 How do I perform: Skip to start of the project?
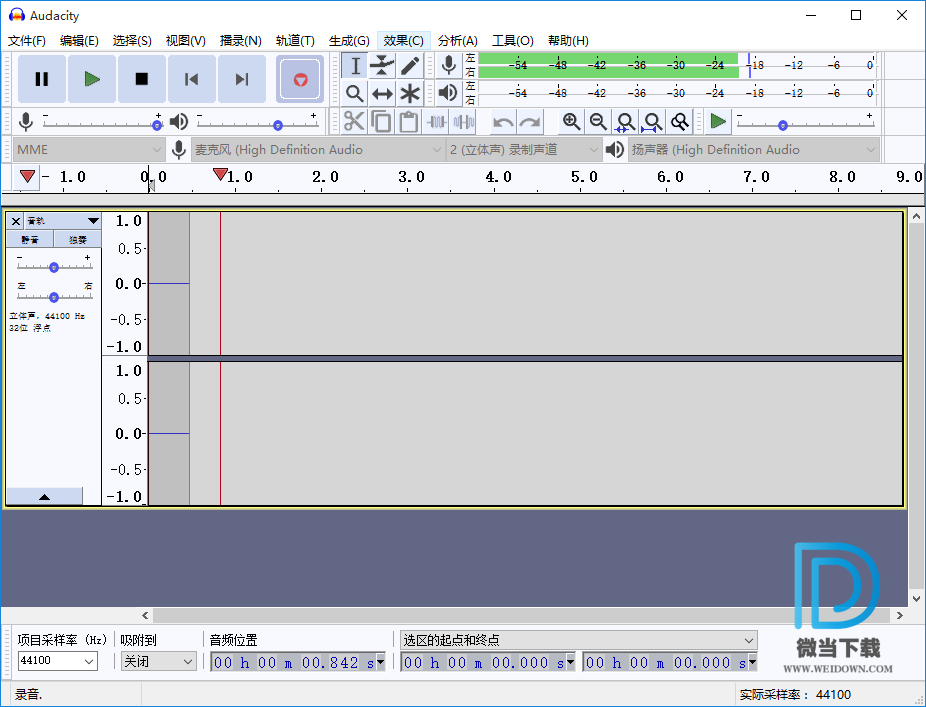pos(192,79)
